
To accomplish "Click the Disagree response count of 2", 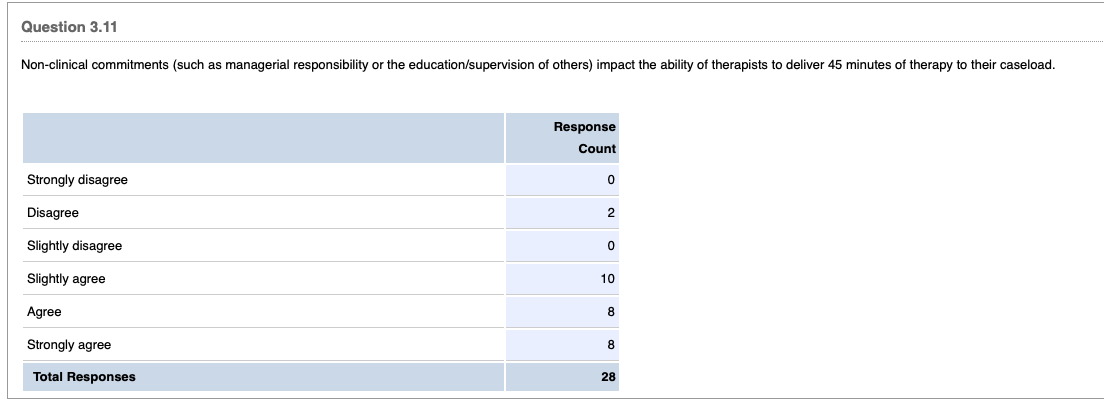I will pyautogui.click(x=609, y=213).
